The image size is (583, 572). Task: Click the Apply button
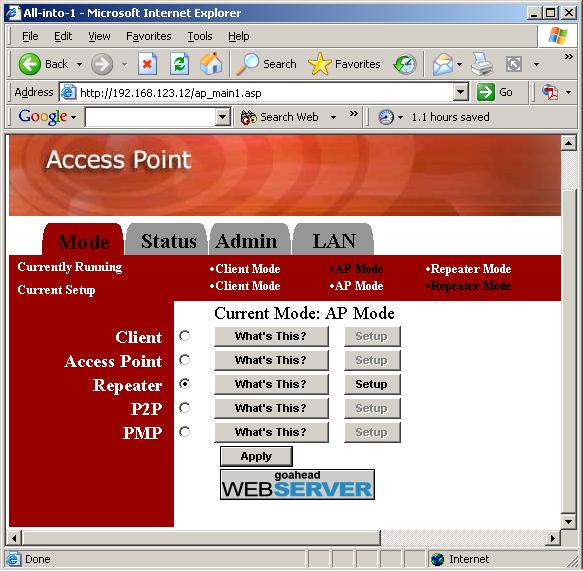click(x=256, y=456)
